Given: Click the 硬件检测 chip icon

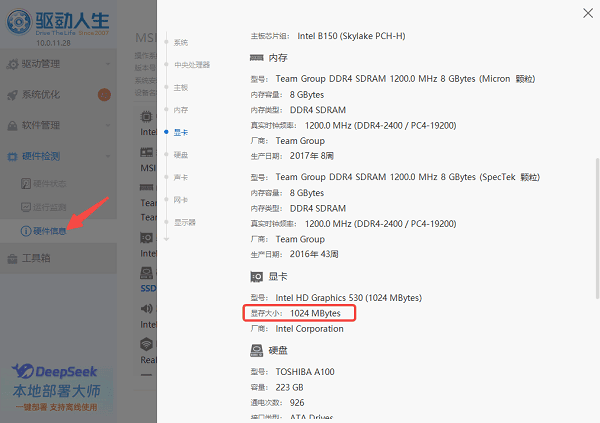Looking at the screenshot, I should click(13, 157).
